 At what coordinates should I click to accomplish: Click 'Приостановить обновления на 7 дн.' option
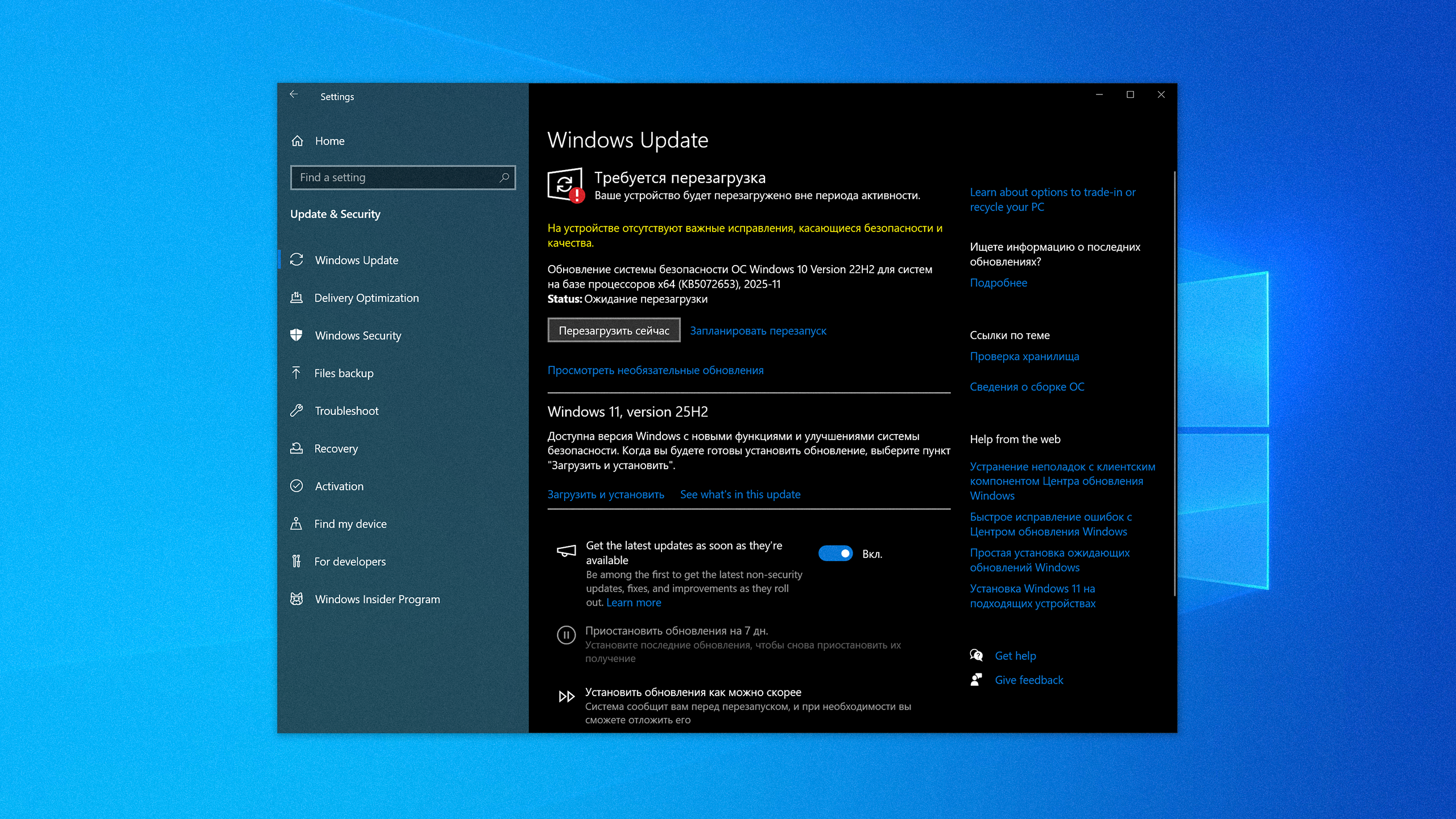click(x=676, y=631)
